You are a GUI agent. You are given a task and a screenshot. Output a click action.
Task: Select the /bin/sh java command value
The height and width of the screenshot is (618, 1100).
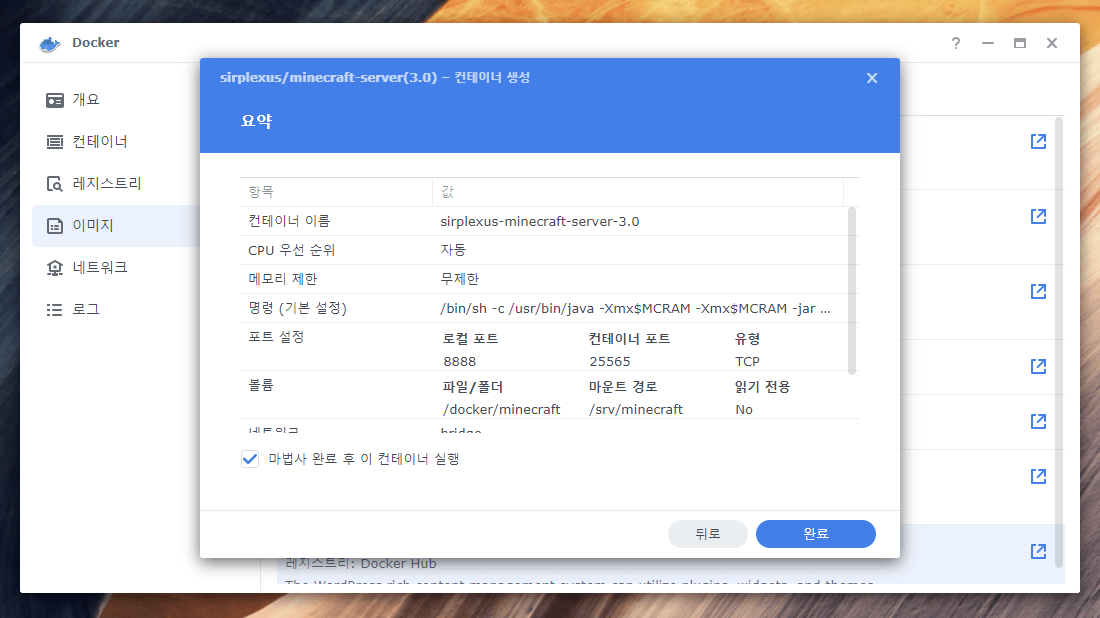click(x=635, y=309)
